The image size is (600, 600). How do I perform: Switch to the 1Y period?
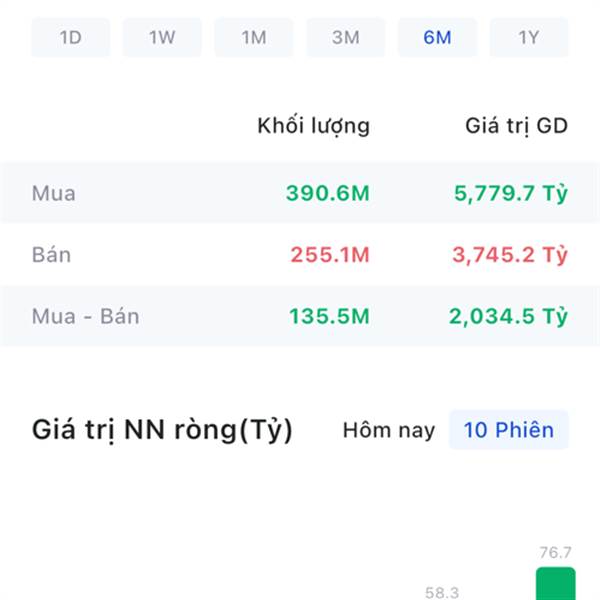pyautogui.click(x=529, y=38)
